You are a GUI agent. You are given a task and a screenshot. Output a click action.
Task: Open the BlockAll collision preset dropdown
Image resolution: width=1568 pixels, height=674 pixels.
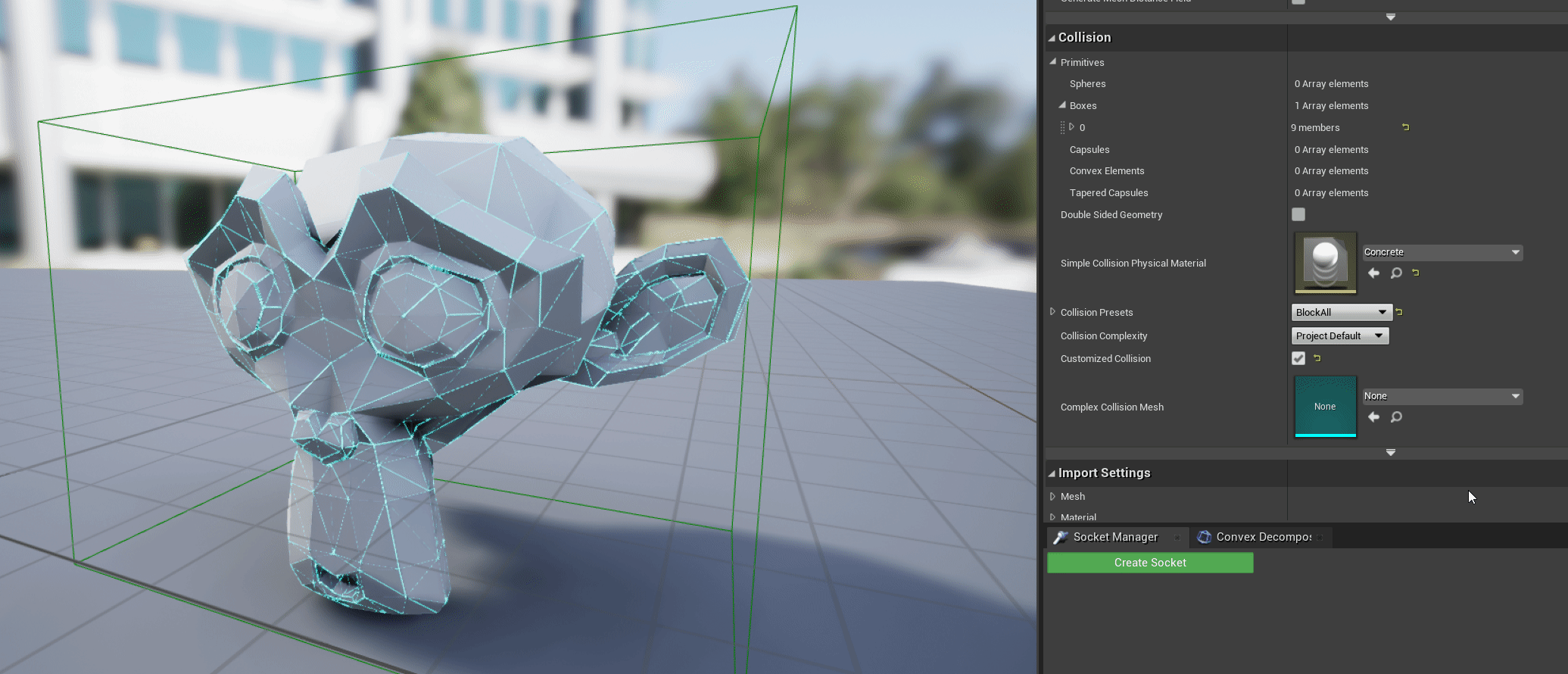[x=1342, y=312]
